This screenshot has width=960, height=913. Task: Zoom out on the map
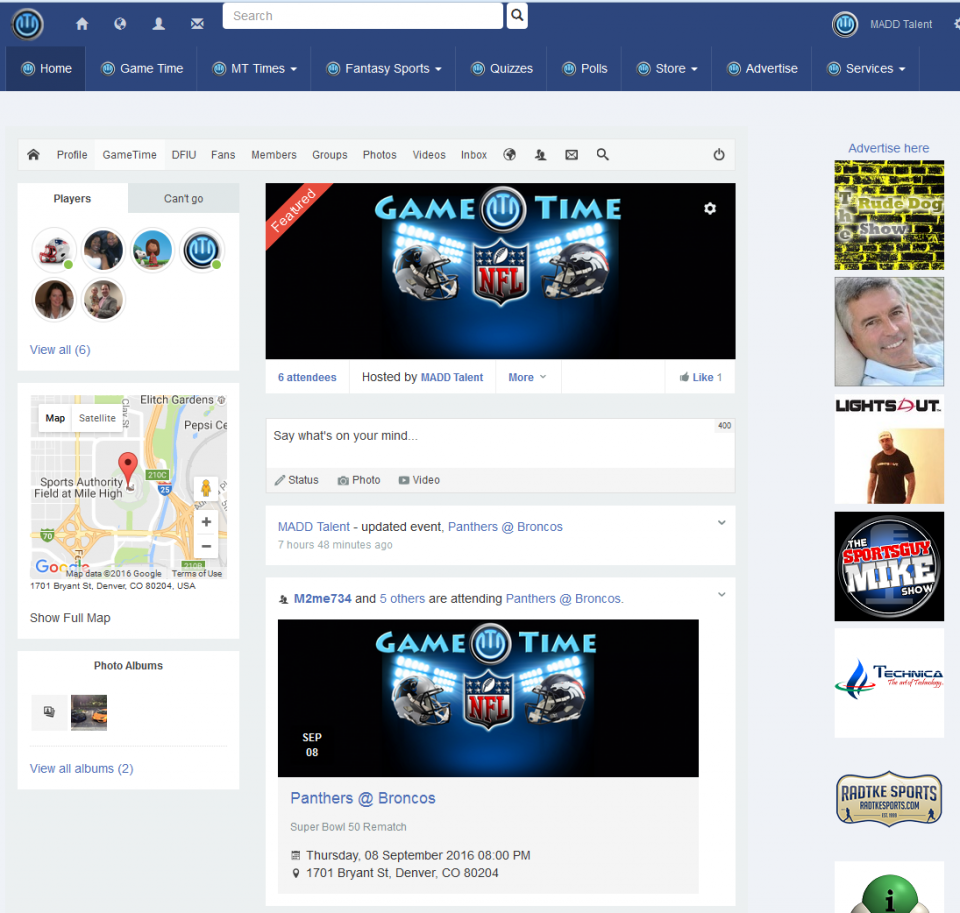(x=206, y=546)
